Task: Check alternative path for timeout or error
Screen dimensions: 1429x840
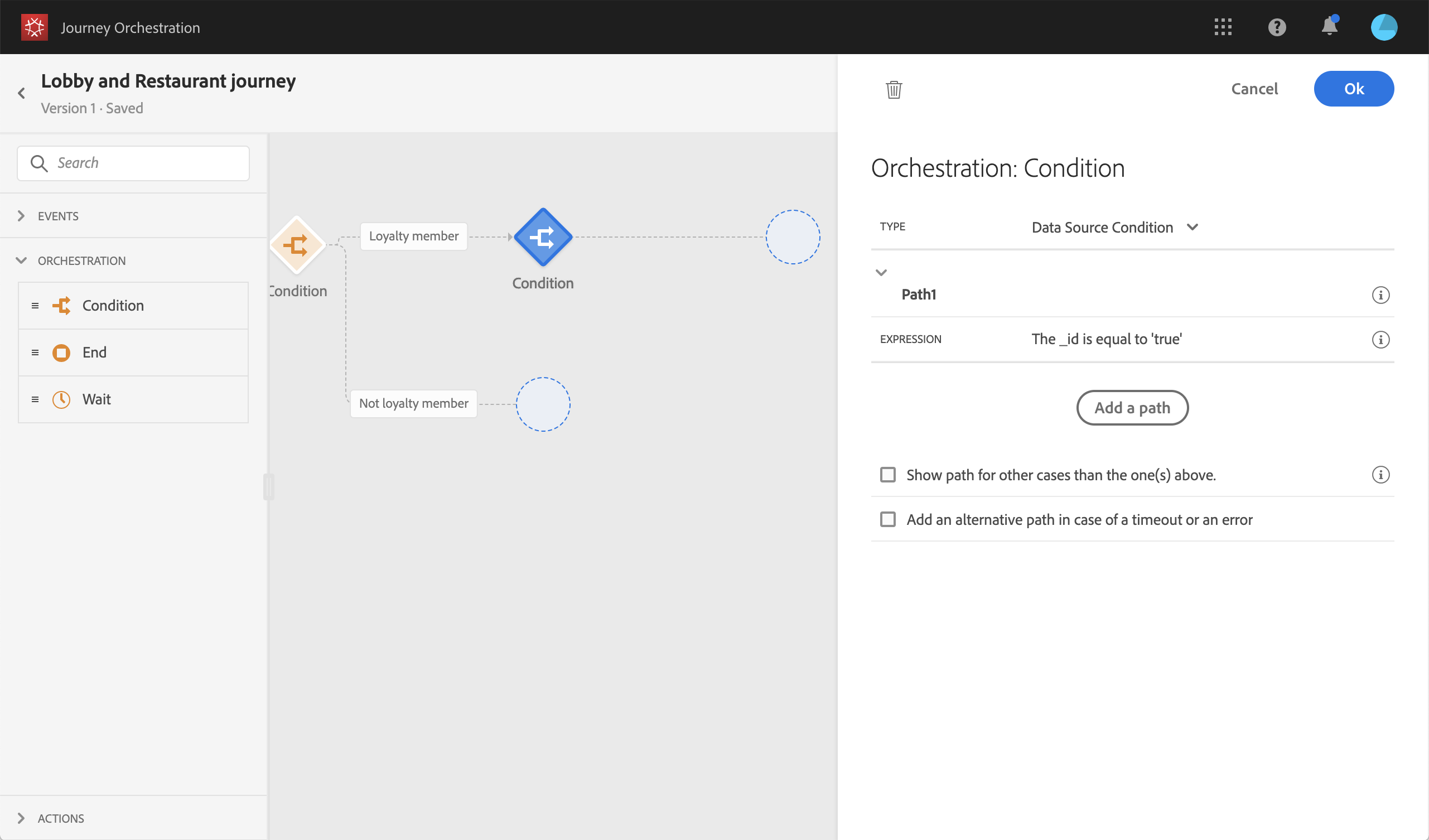Action: [887, 519]
